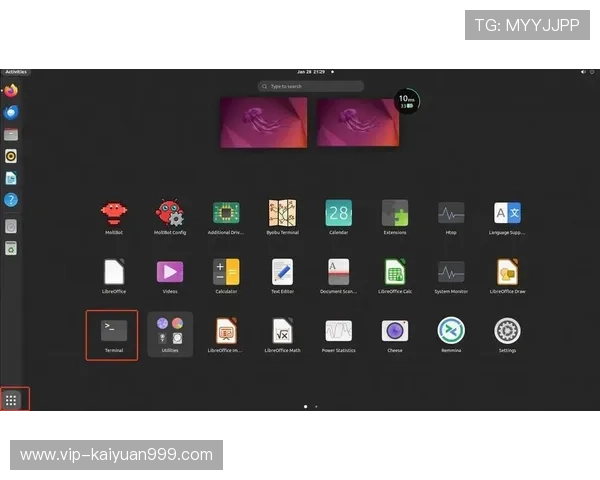Open the Calculator
The image size is (600, 480).
226,276
